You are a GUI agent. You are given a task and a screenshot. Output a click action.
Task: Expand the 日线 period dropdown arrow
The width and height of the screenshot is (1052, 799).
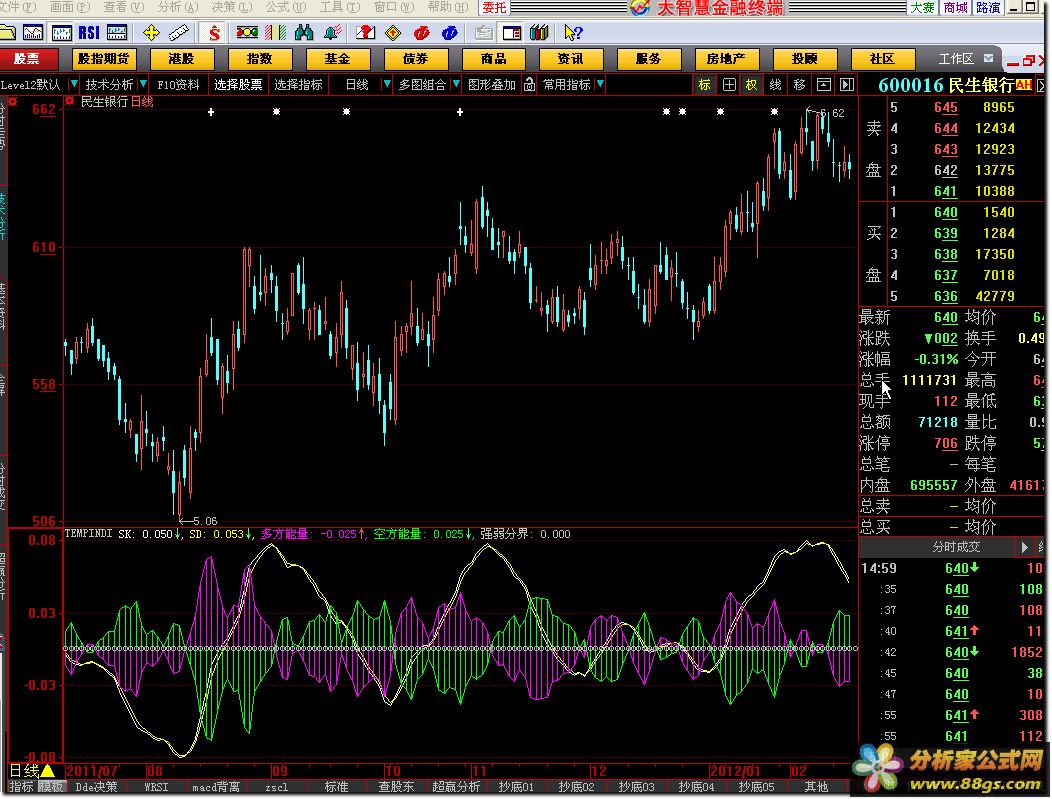click(386, 85)
